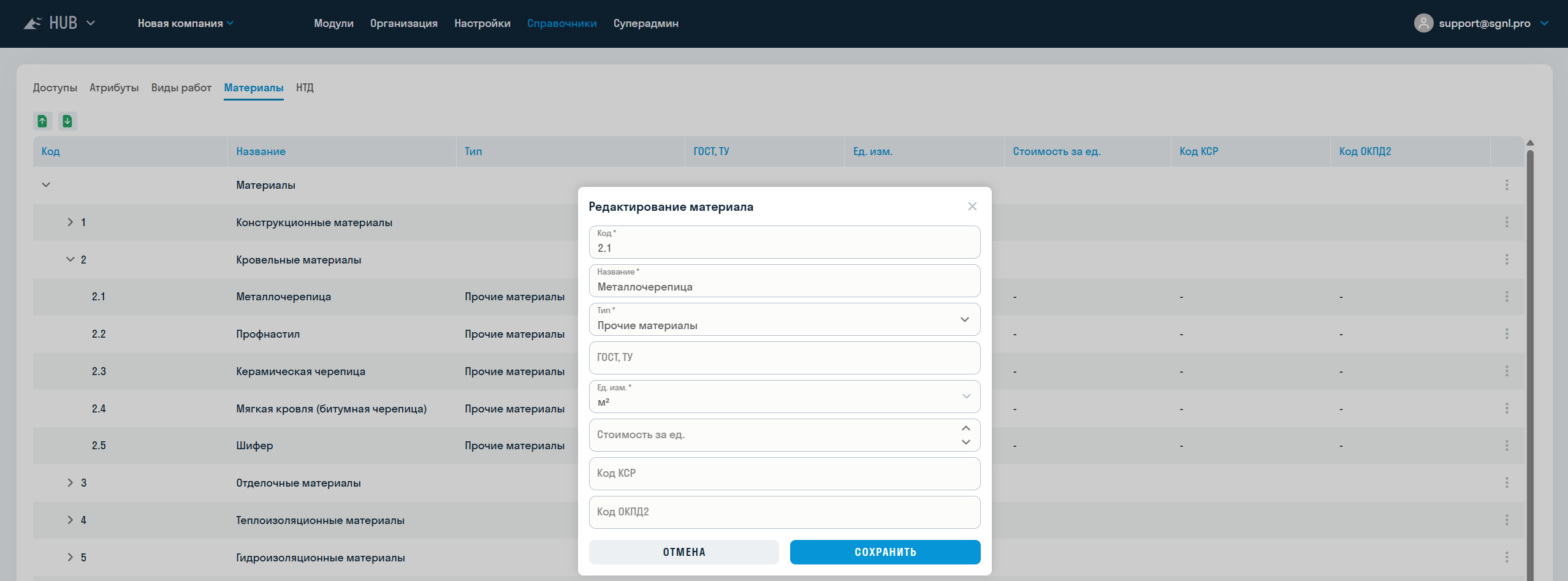Image resolution: width=1568 pixels, height=581 pixels.
Task: Open the Справочники menu
Action: point(561,23)
